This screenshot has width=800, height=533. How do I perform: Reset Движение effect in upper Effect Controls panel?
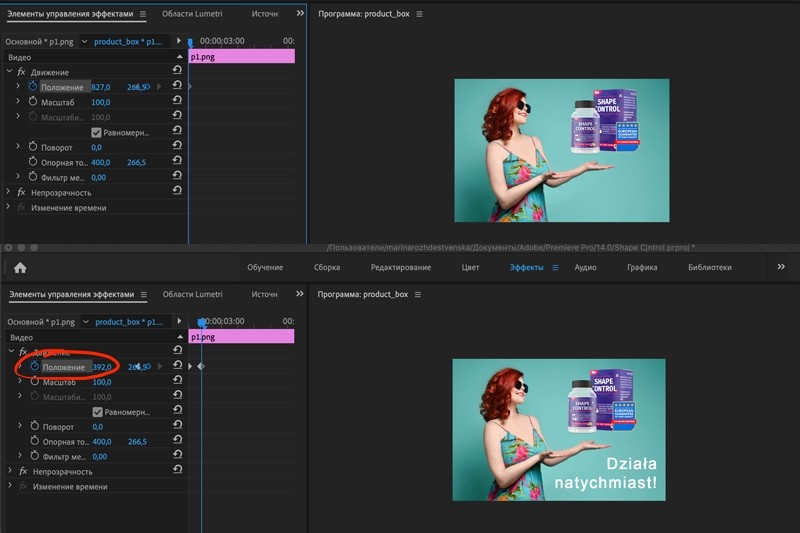pos(177,70)
